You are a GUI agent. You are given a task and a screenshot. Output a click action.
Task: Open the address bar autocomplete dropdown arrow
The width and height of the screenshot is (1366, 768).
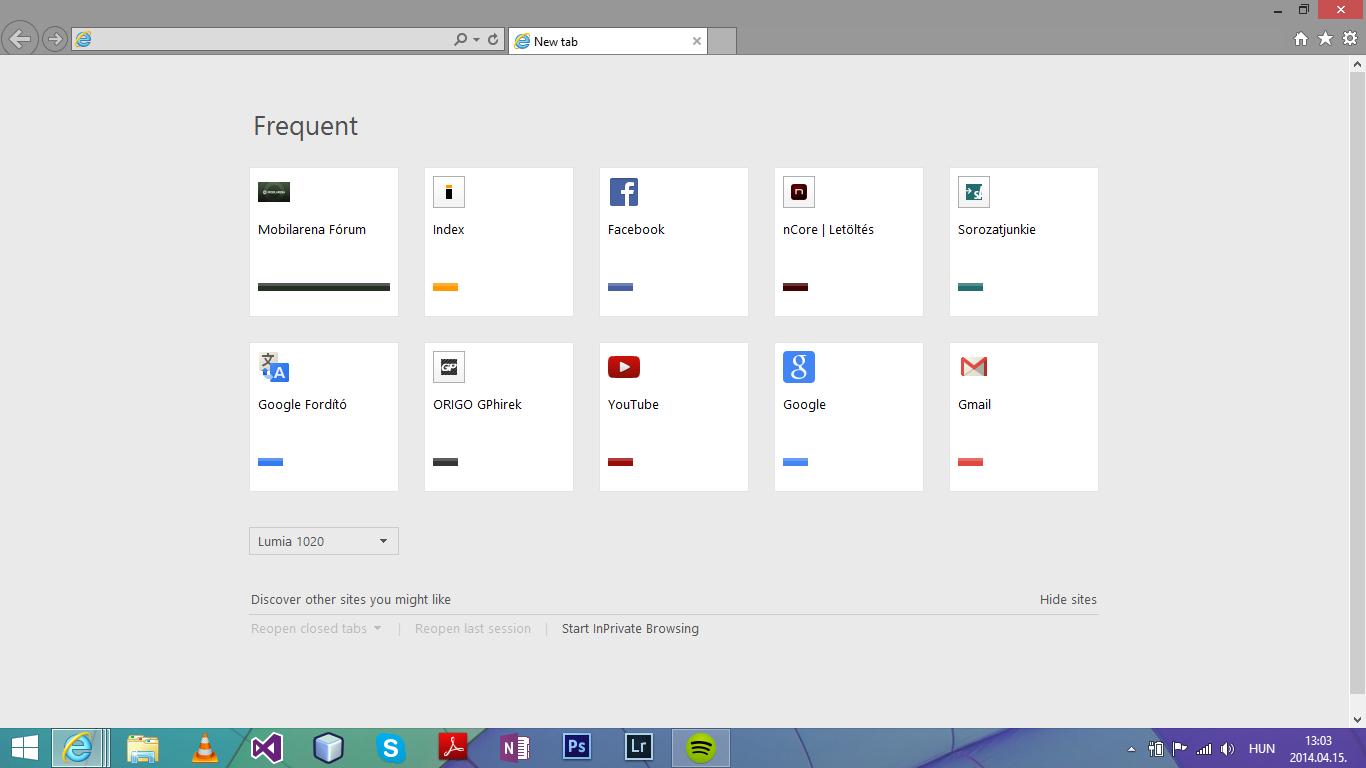coord(477,40)
